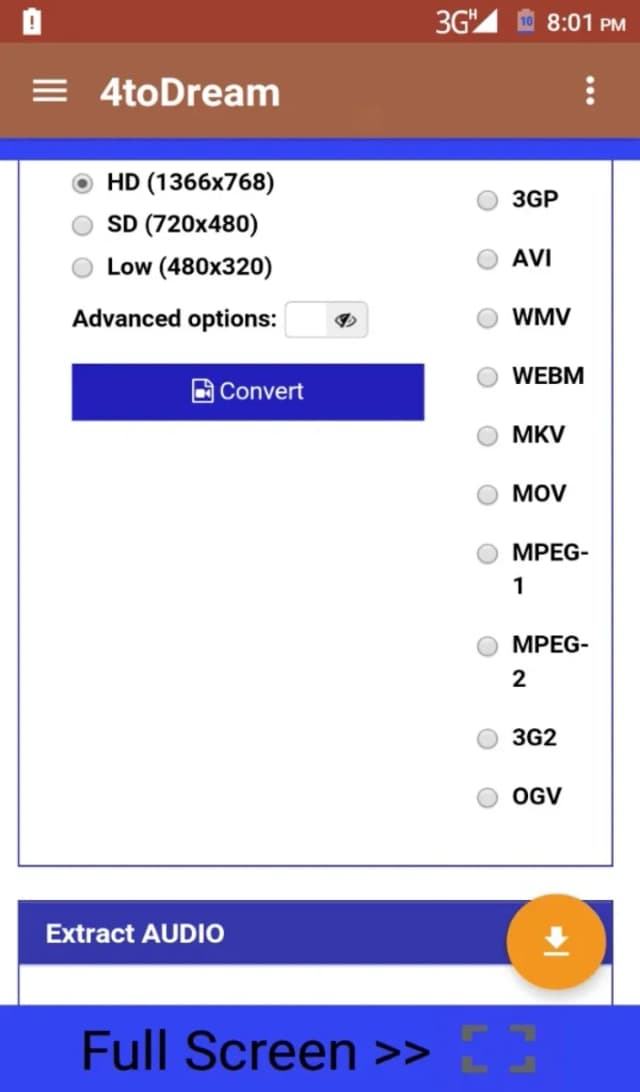
Task: Select SD (720x480) resolution
Action: pos(82,226)
